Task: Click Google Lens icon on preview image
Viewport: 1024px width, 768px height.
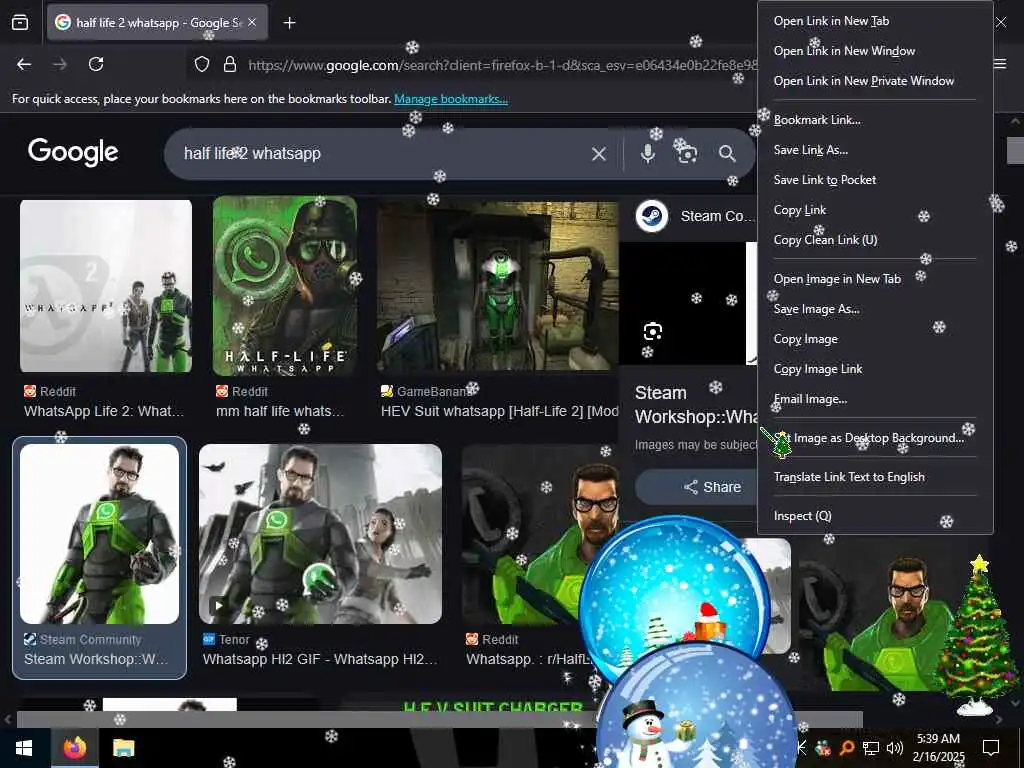Action: point(652,332)
